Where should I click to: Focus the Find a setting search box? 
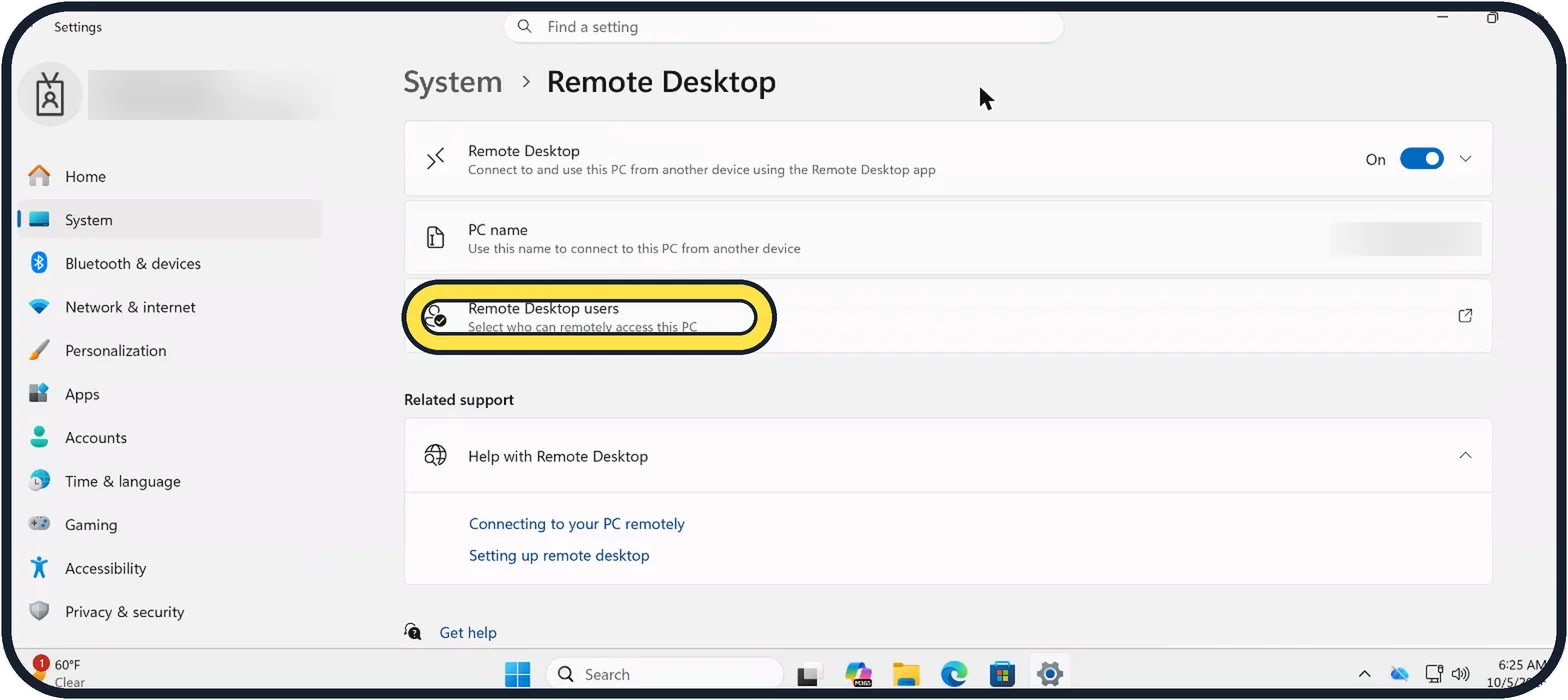[784, 27]
